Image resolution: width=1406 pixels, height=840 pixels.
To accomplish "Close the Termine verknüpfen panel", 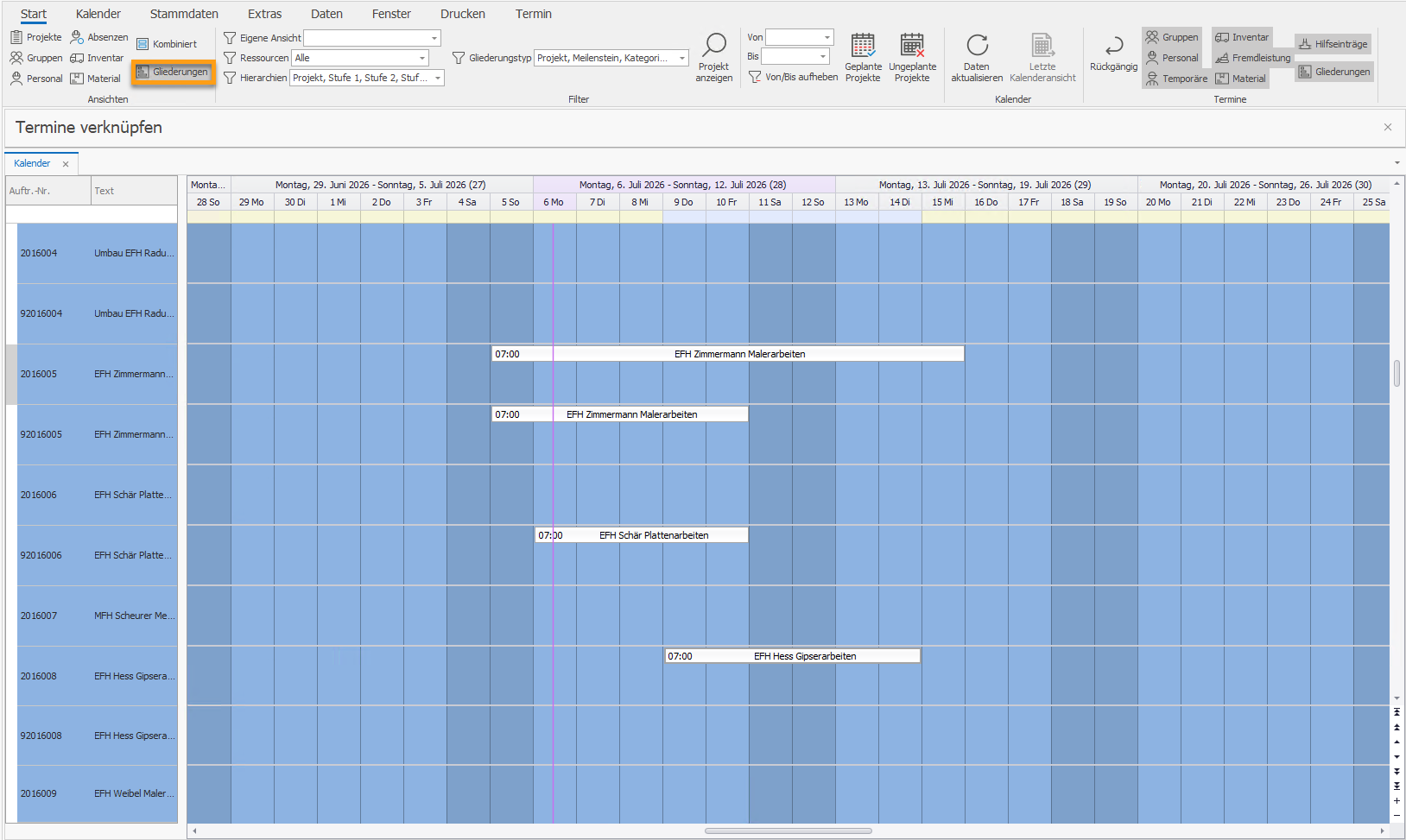I will [x=1388, y=127].
